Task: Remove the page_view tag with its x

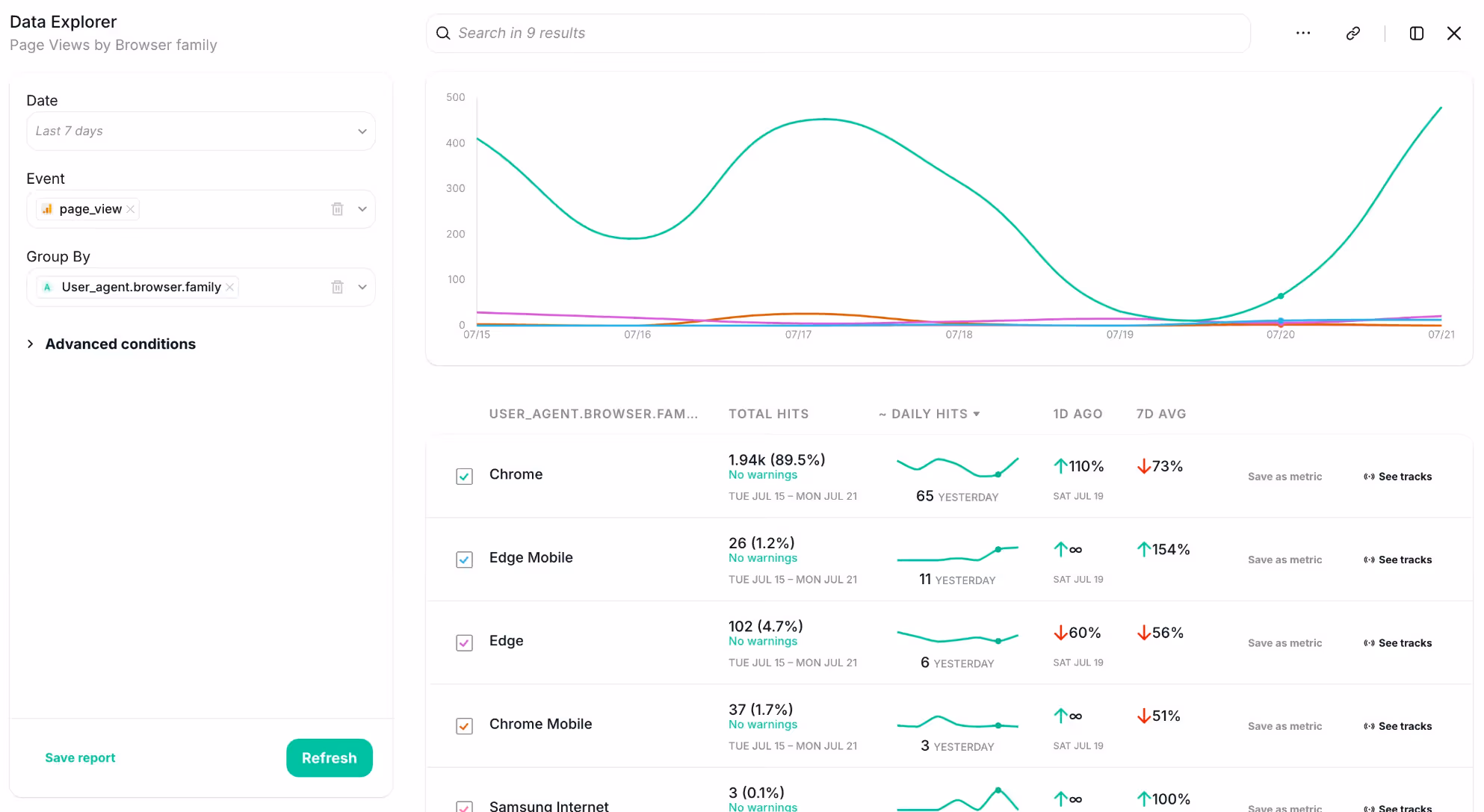Action: click(x=131, y=209)
